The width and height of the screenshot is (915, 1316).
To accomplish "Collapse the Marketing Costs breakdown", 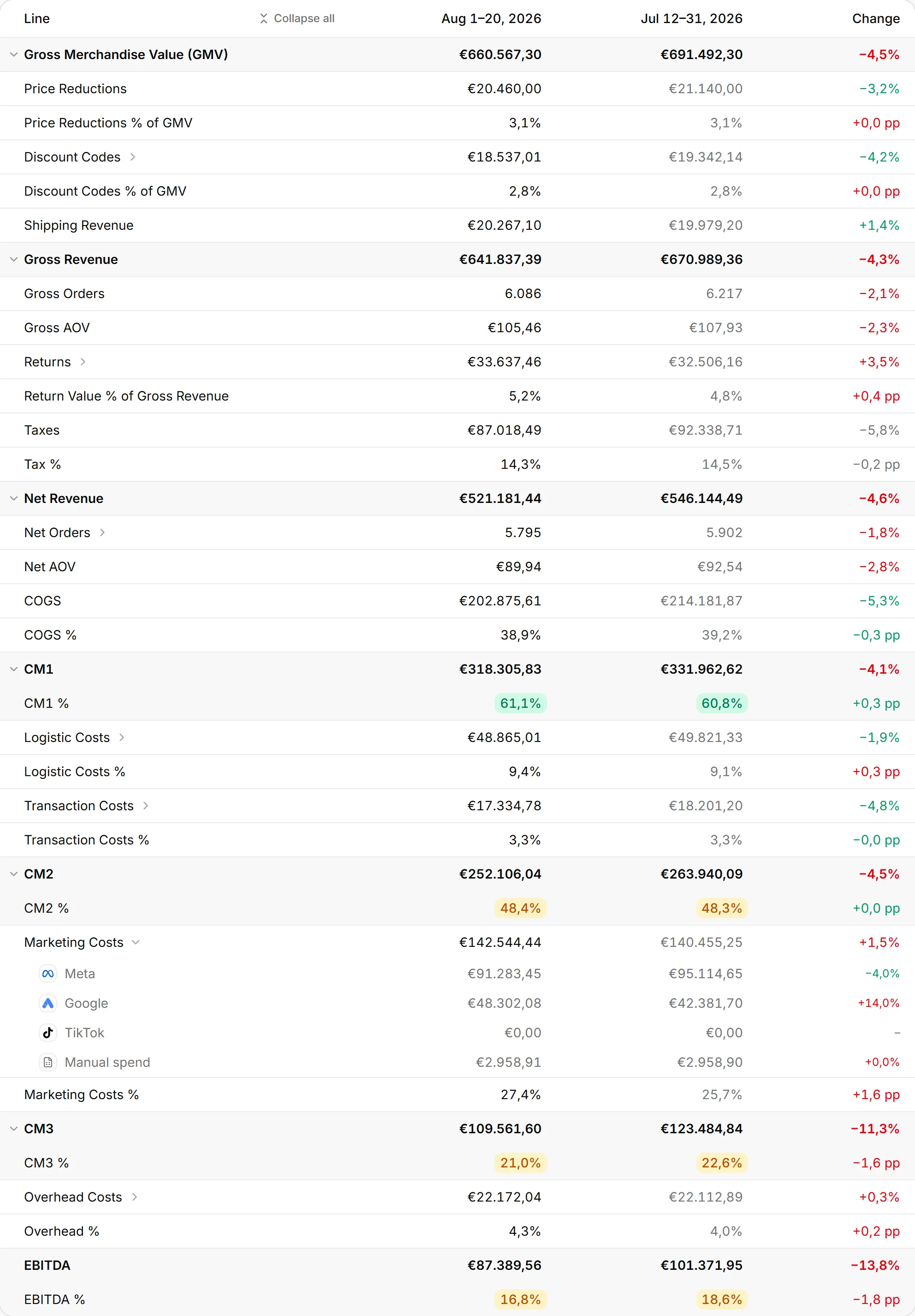I will tap(136, 942).
